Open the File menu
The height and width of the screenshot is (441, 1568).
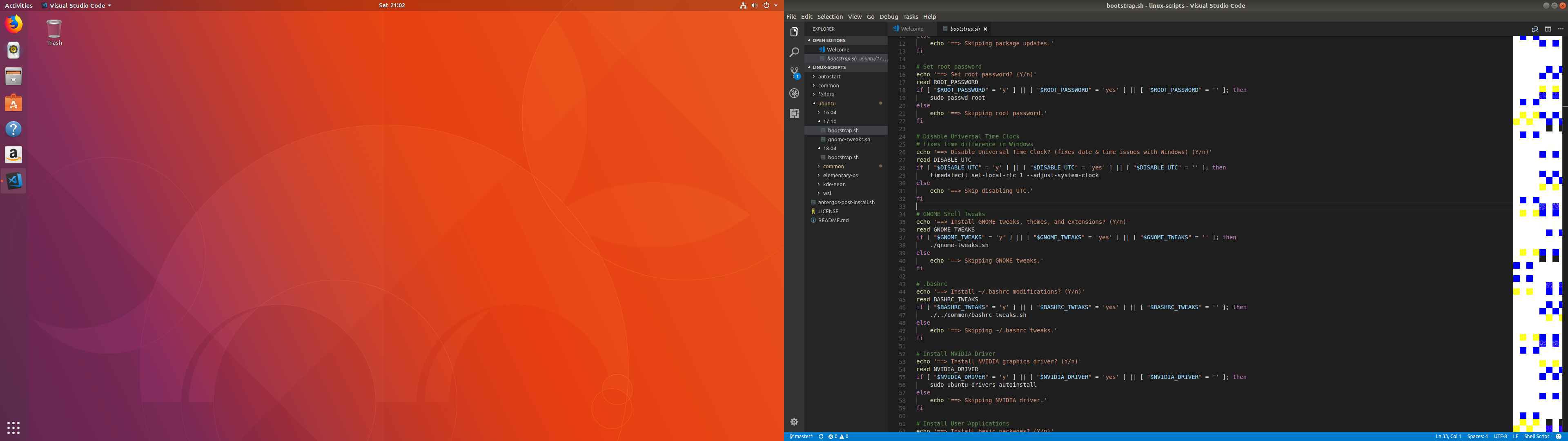point(791,16)
